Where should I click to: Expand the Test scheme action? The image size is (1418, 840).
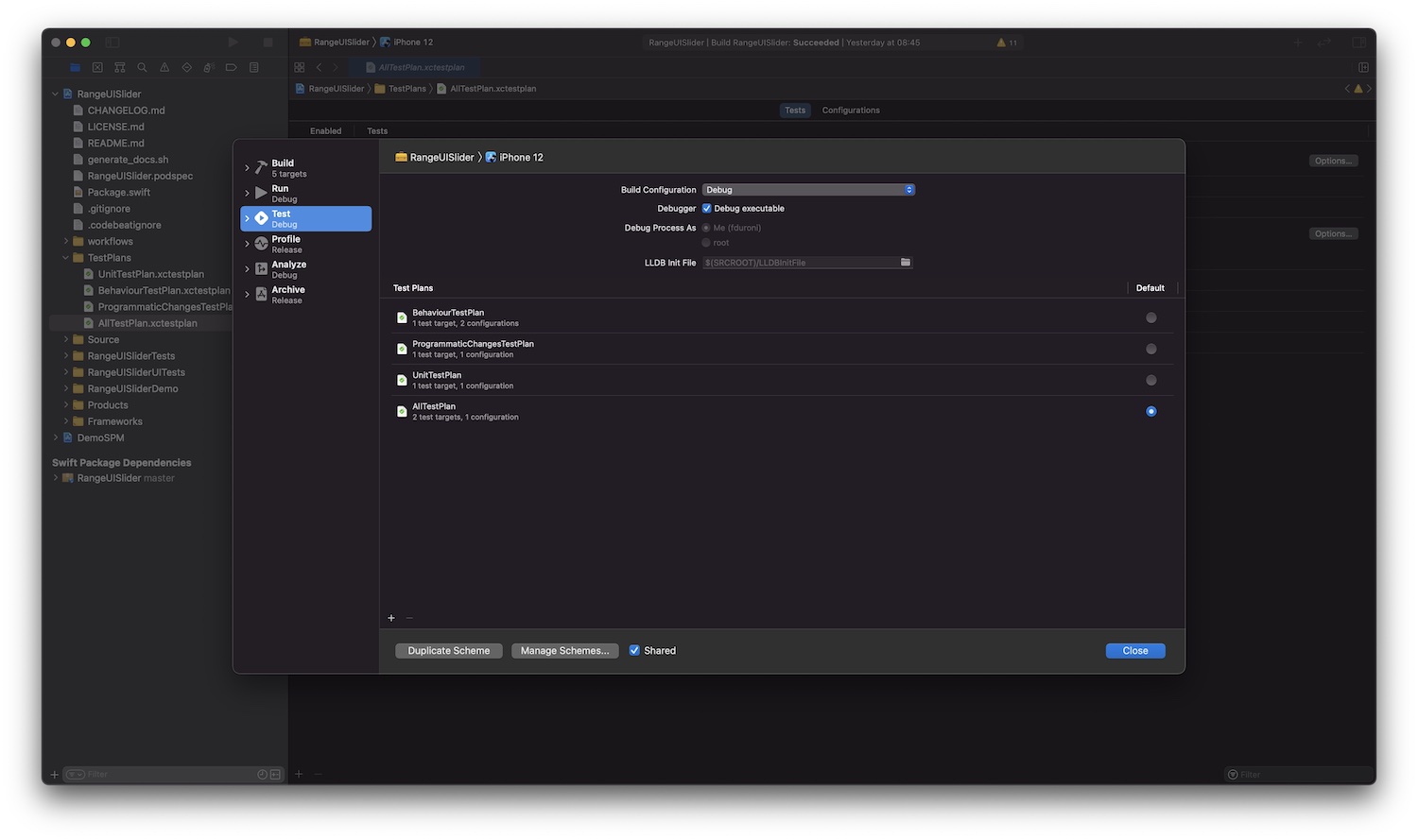click(248, 218)
